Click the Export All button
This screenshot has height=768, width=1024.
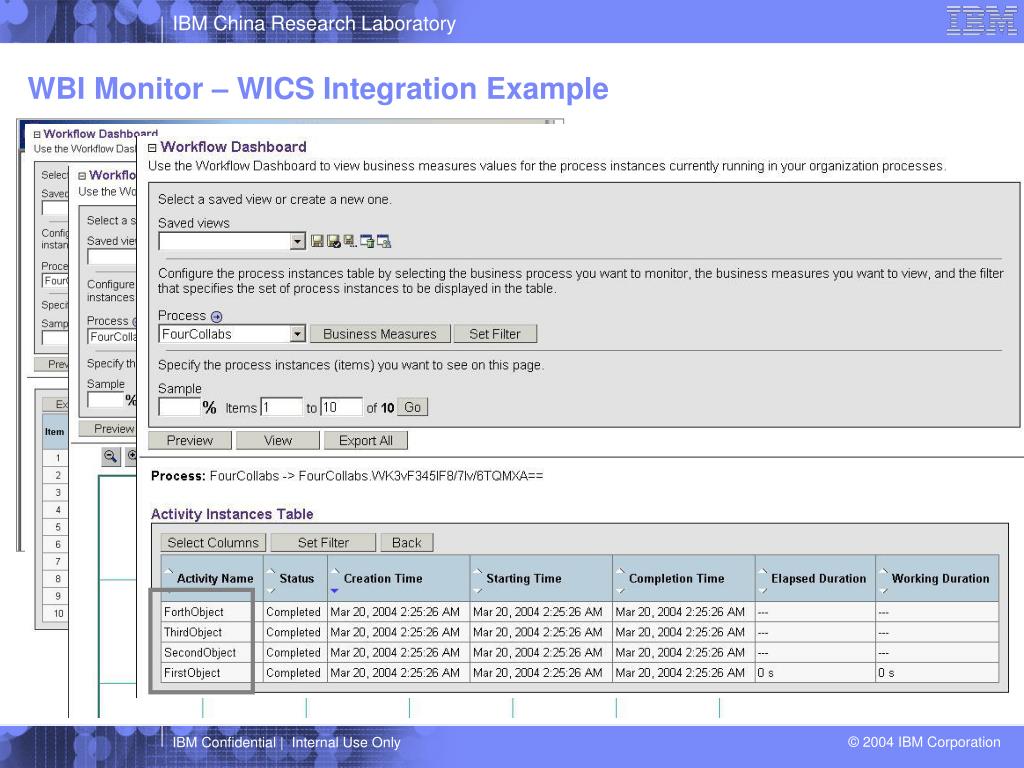click(x=366, y=441)
